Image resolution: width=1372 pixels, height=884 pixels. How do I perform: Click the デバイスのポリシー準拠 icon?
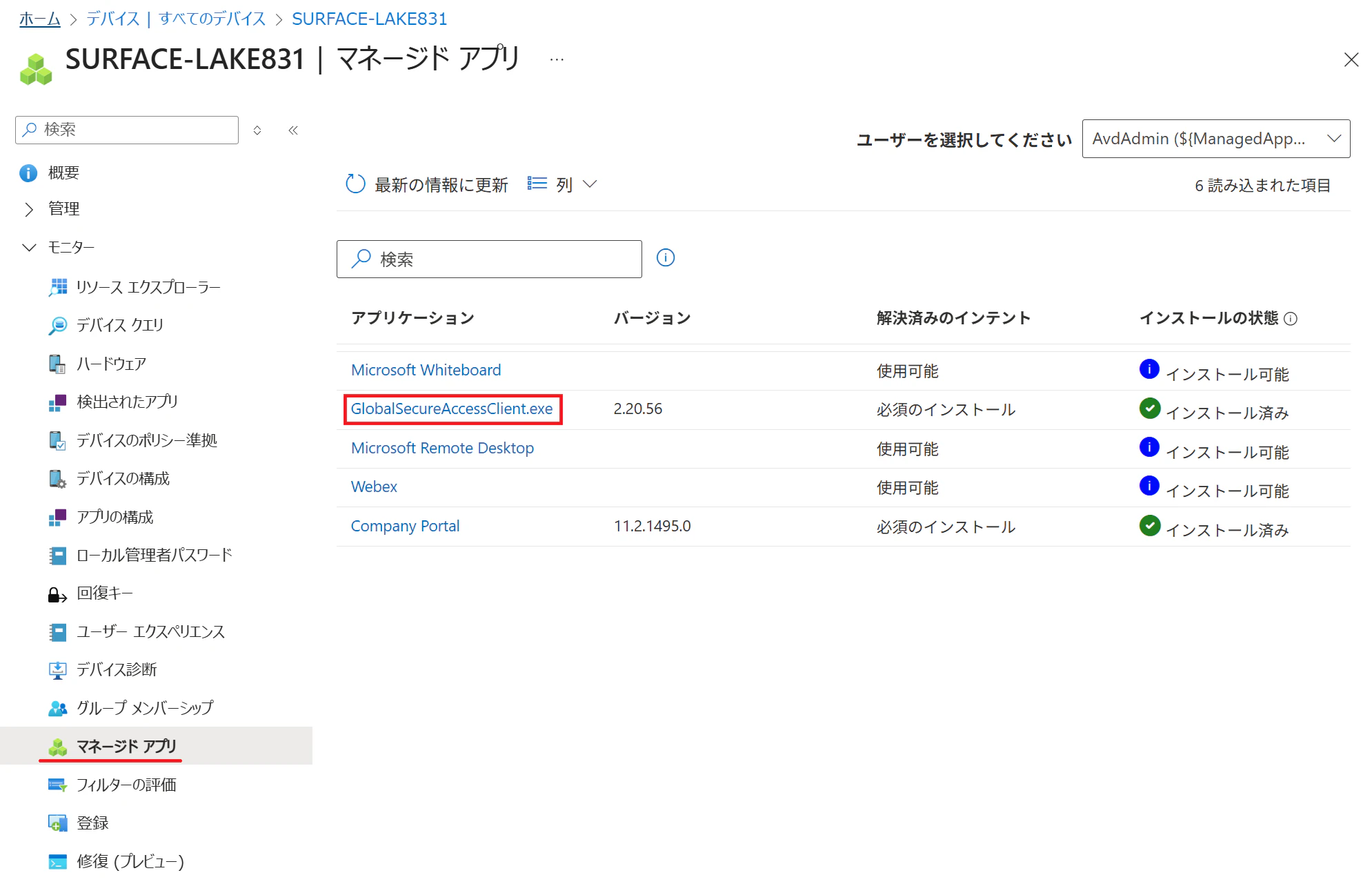(x=58, y=440)
